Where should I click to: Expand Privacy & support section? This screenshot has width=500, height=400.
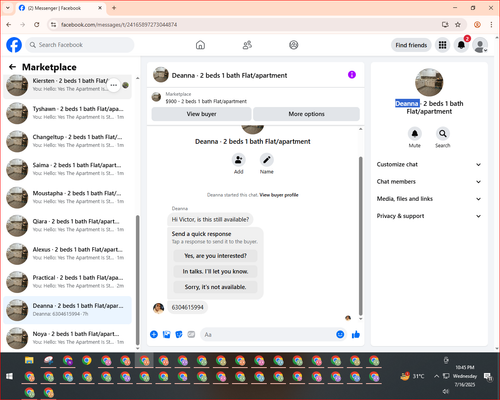pyautogui.click(x=429, y=216)
